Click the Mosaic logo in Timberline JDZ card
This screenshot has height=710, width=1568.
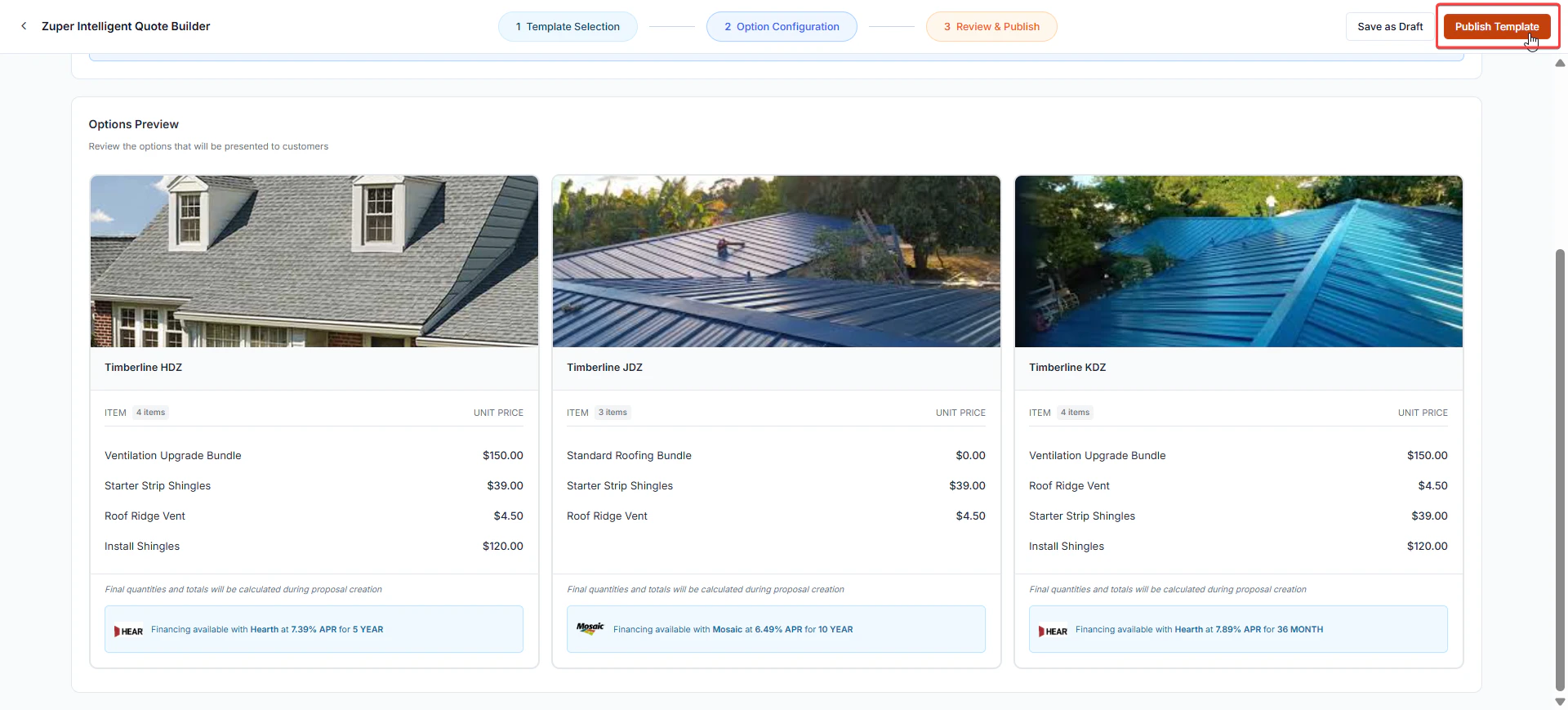tap(590, 628)
